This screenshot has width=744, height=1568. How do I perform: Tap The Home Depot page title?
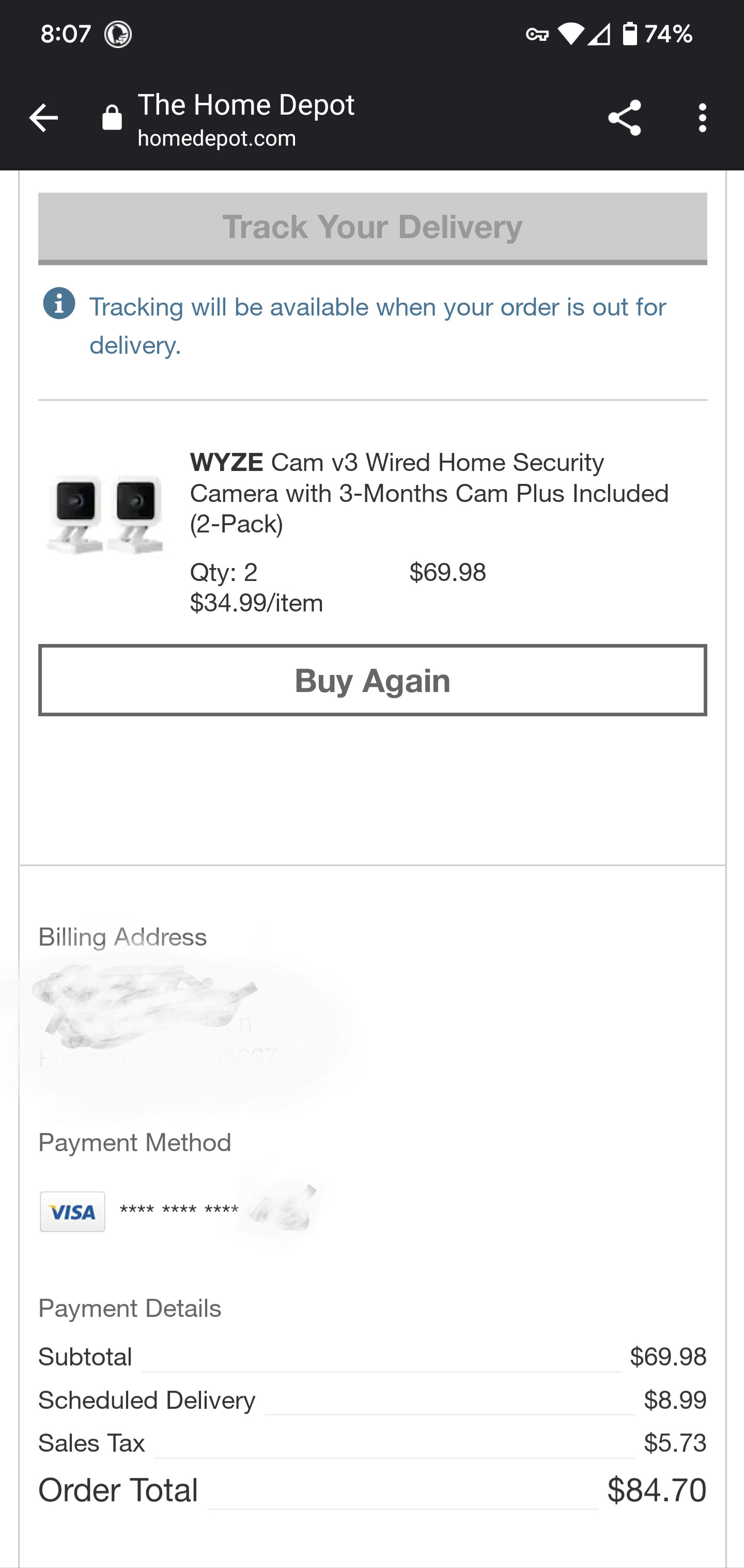[x=246, y=105]
